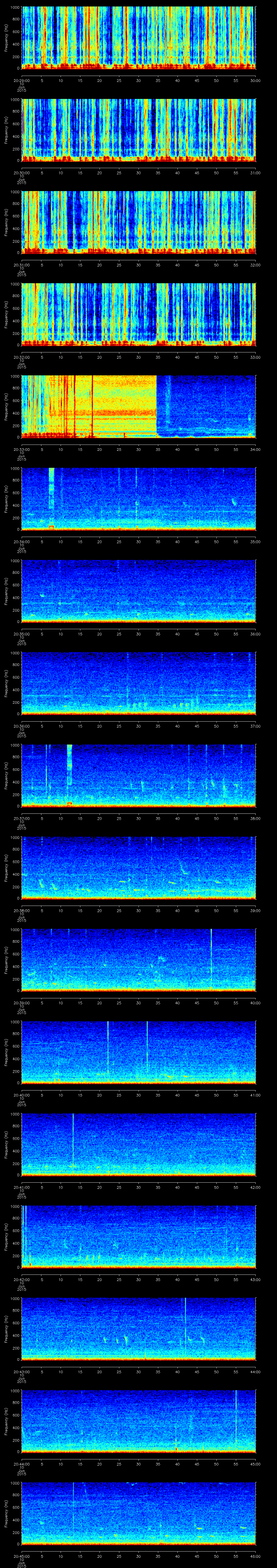Screen dimensions: 277x1568
Task: Click the 20:35:00 timestamp label
Action: pyautogui.click(x=21, y=634)
